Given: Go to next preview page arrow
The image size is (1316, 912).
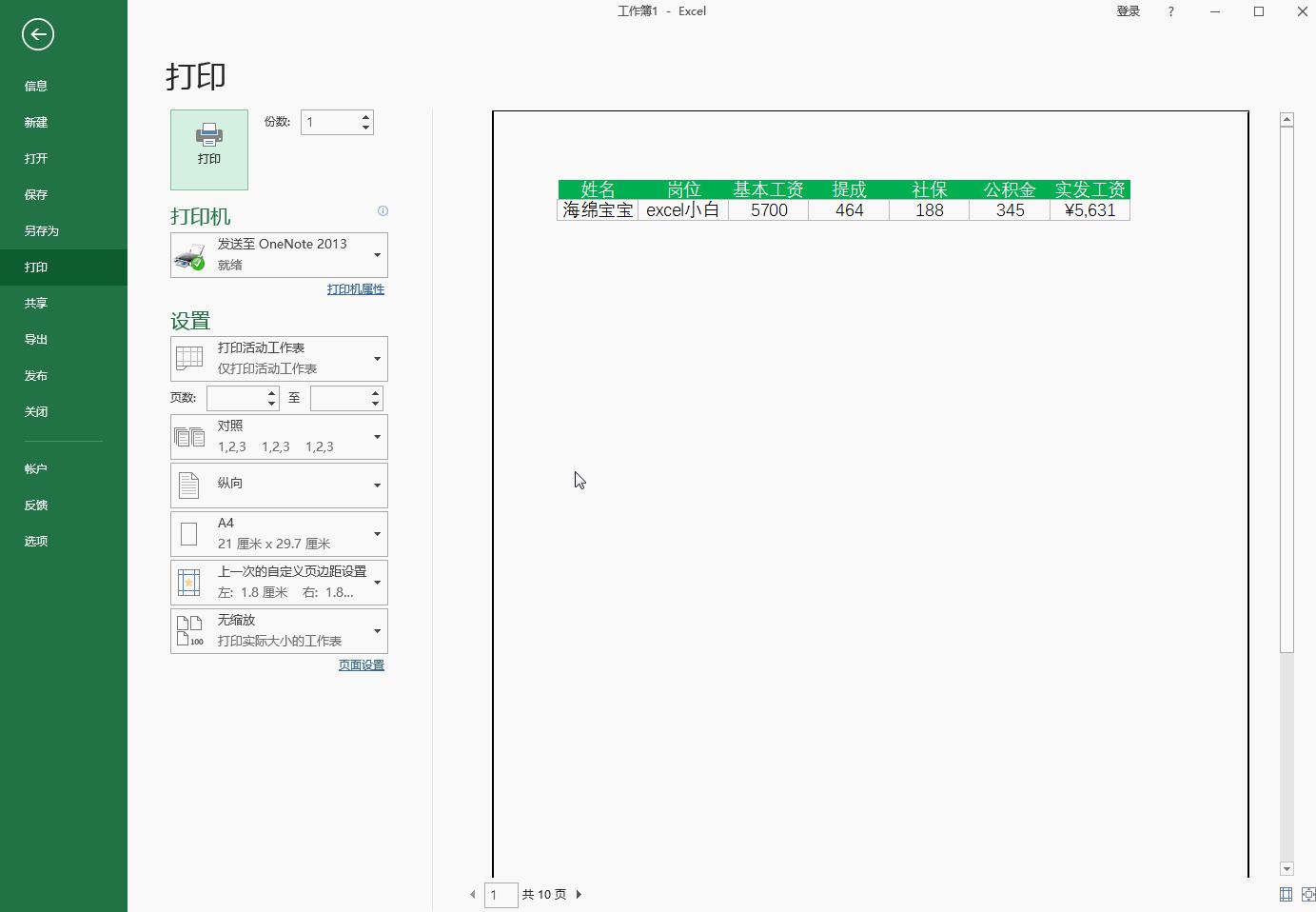Looking at the screenshot, I should pos(579,894).
